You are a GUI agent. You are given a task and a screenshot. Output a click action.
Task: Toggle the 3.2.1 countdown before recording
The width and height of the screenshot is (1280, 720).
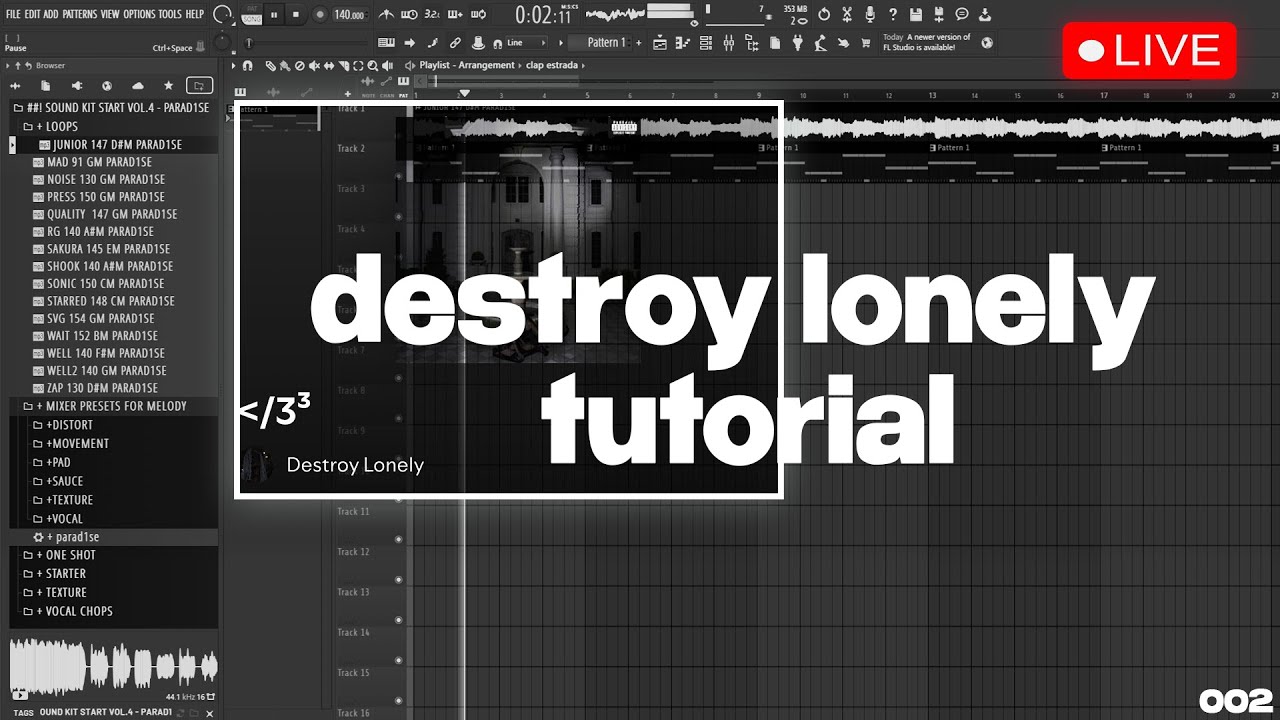pos(433,14)
